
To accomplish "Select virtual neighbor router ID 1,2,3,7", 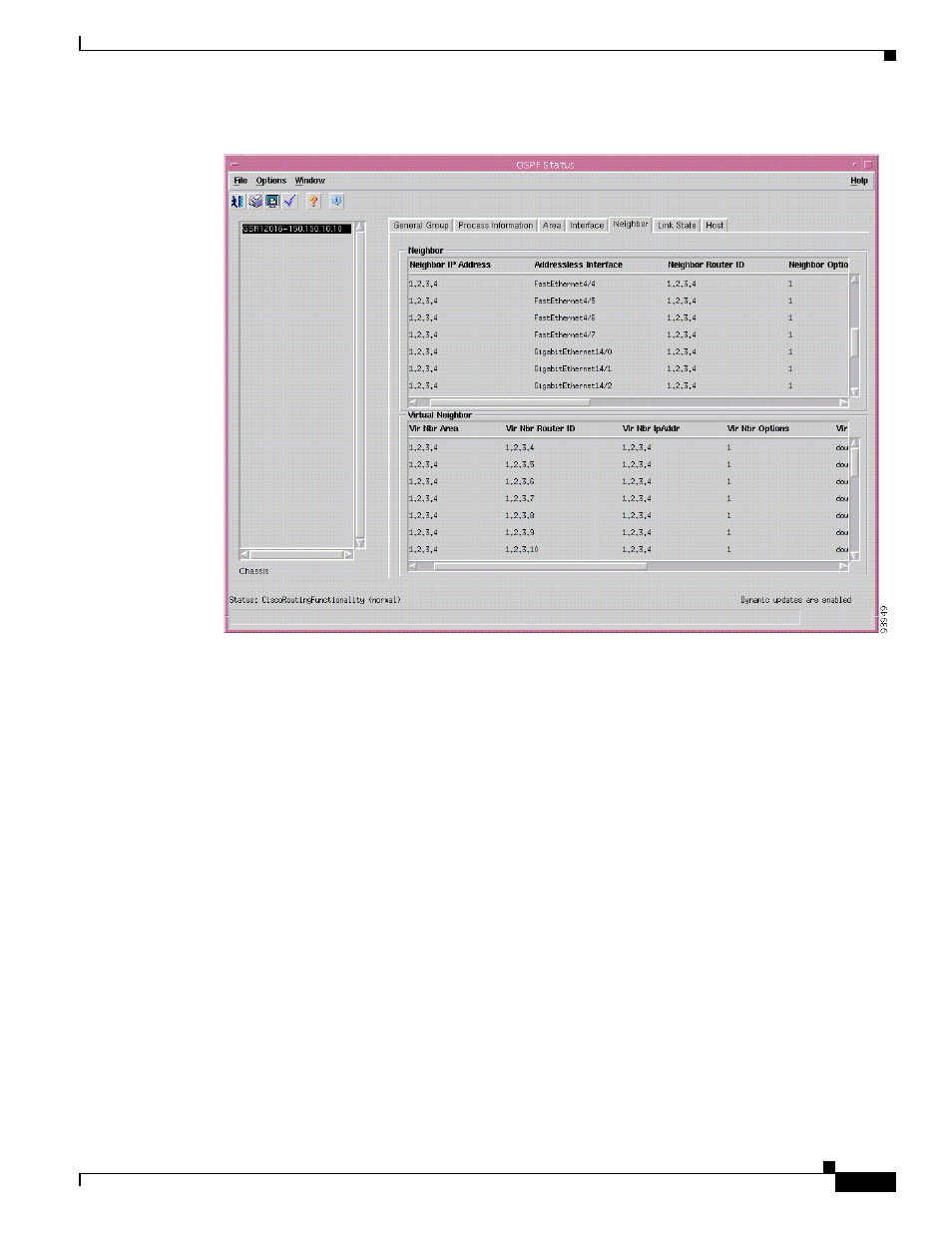I will point(519,498).
